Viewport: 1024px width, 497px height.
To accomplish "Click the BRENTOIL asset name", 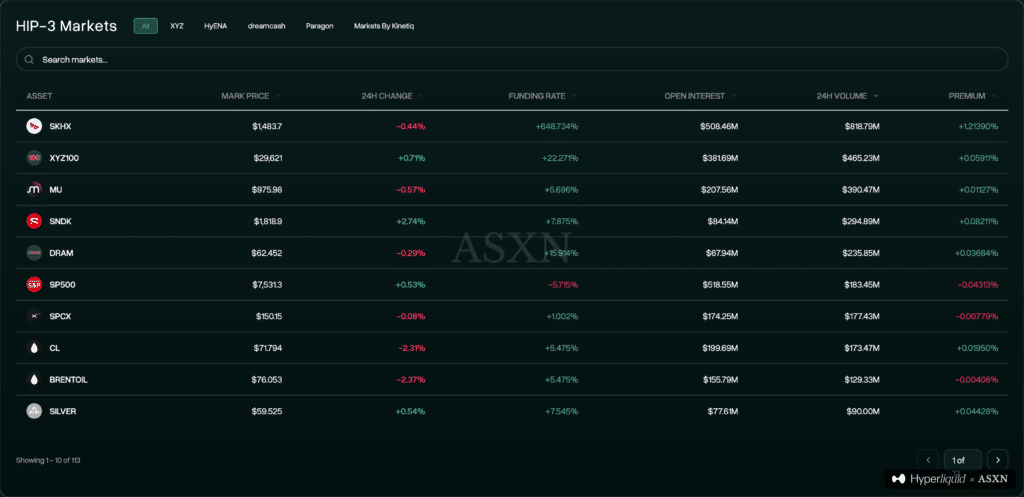I will [x=69, y=379].
